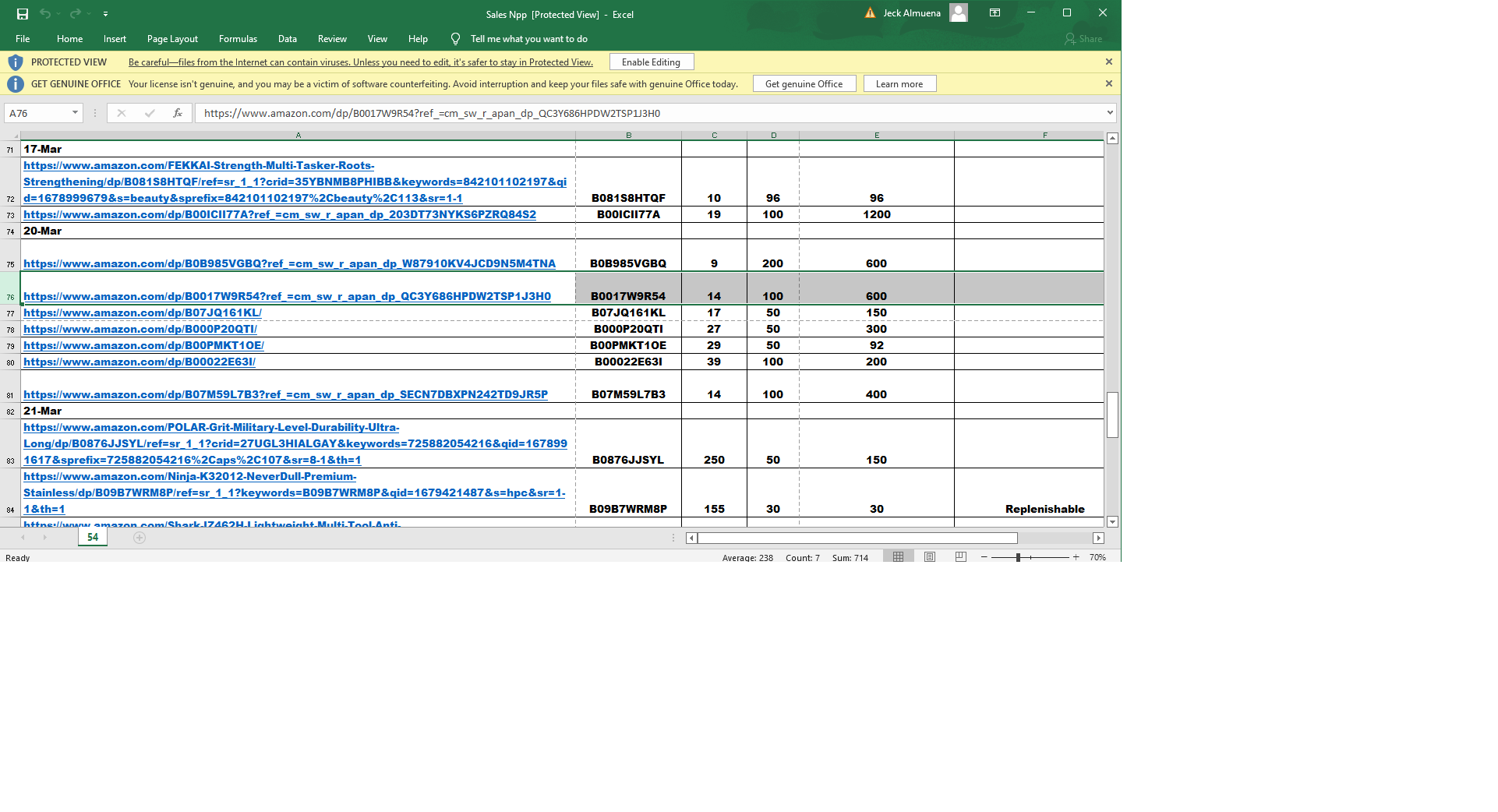Open the Insert ribbon tab
The image size is (1498, 812).
[115, 39]
